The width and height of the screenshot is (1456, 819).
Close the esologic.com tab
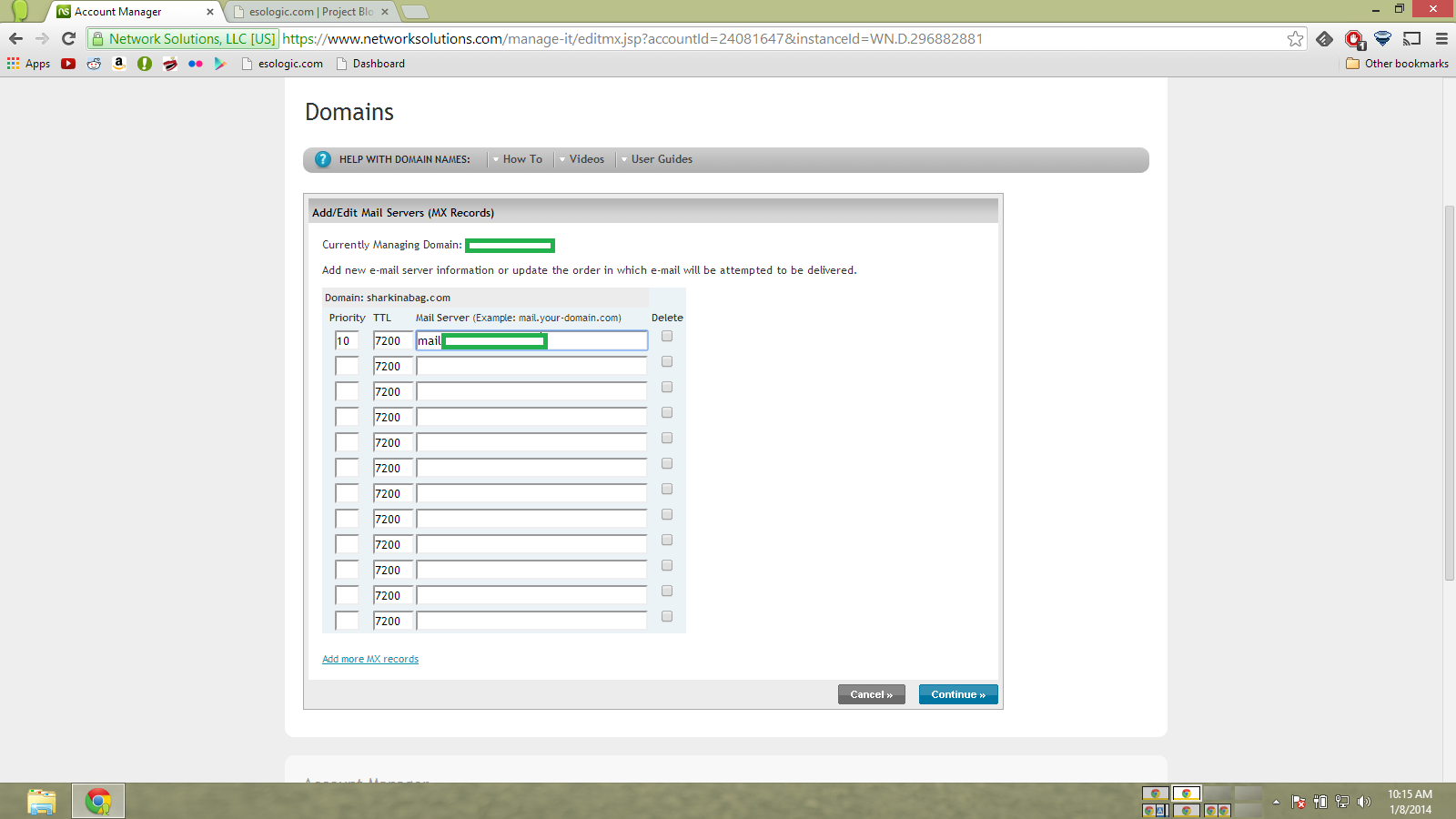tap(385, 12)
